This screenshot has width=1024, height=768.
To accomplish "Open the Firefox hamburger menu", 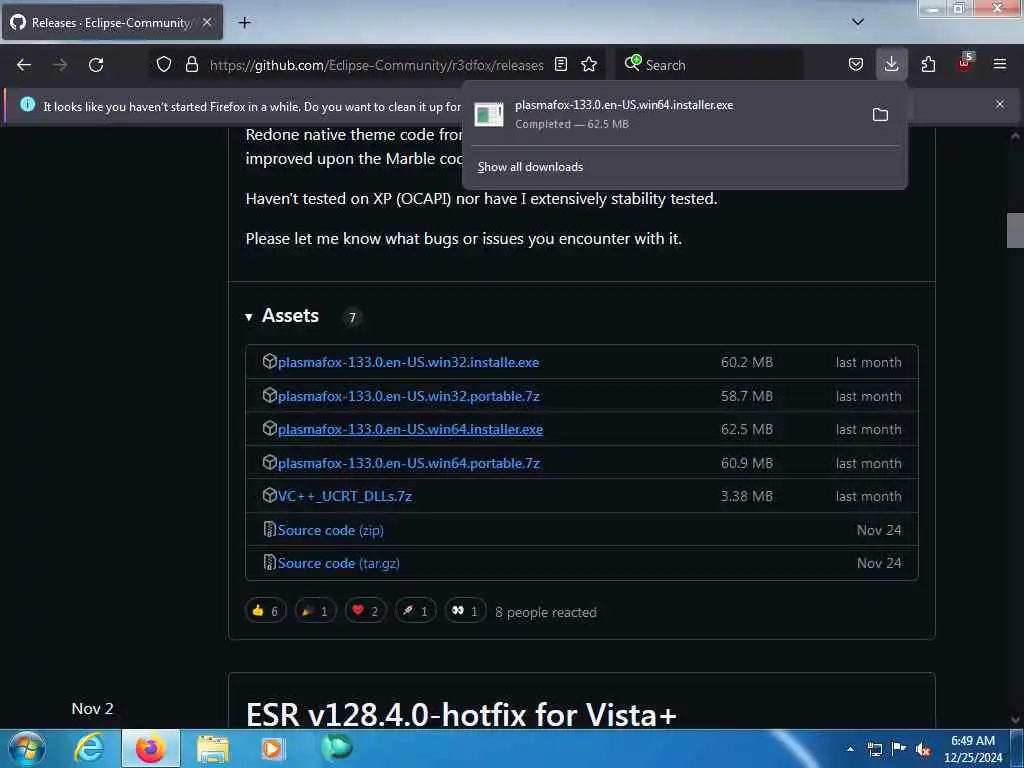I will (x=1000, y=65).
